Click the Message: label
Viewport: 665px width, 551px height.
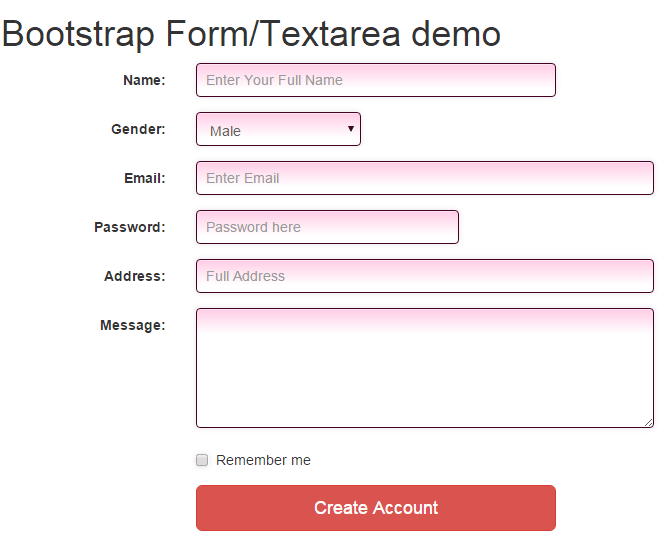point(133,325)
